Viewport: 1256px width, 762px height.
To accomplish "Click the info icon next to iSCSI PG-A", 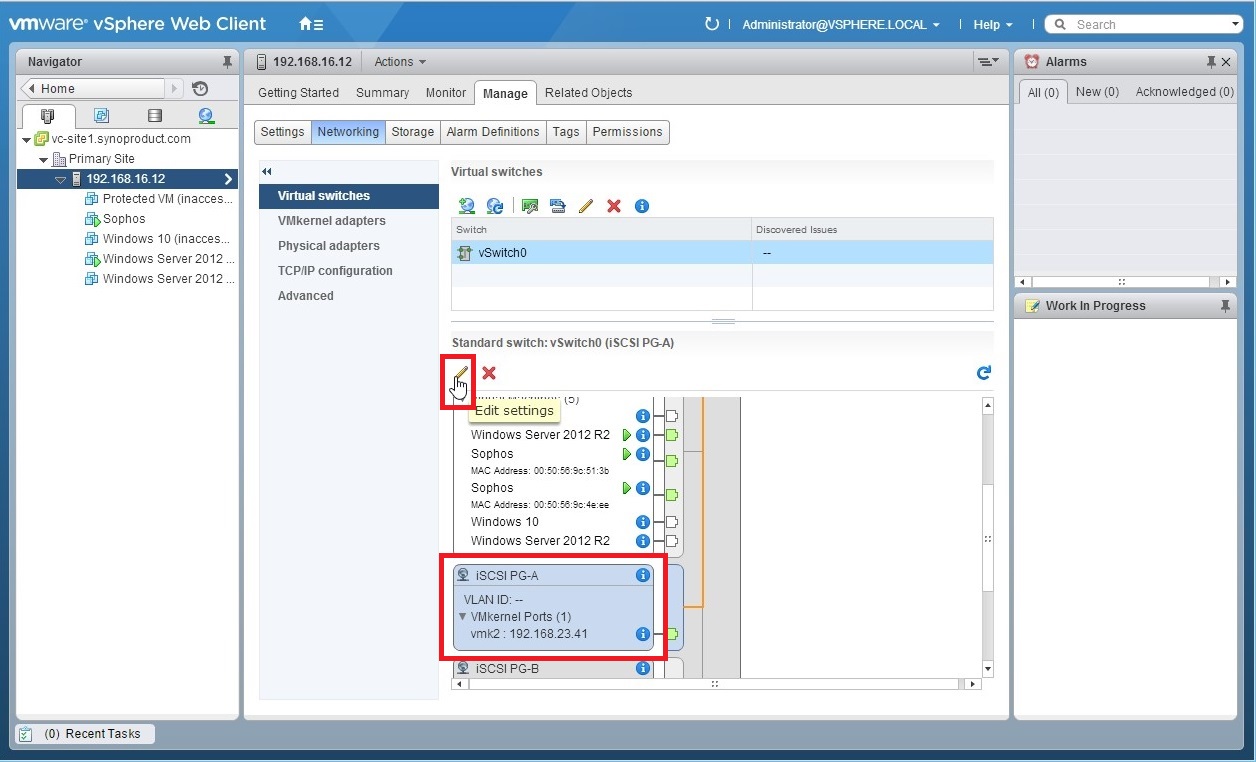I will [643, 575].
